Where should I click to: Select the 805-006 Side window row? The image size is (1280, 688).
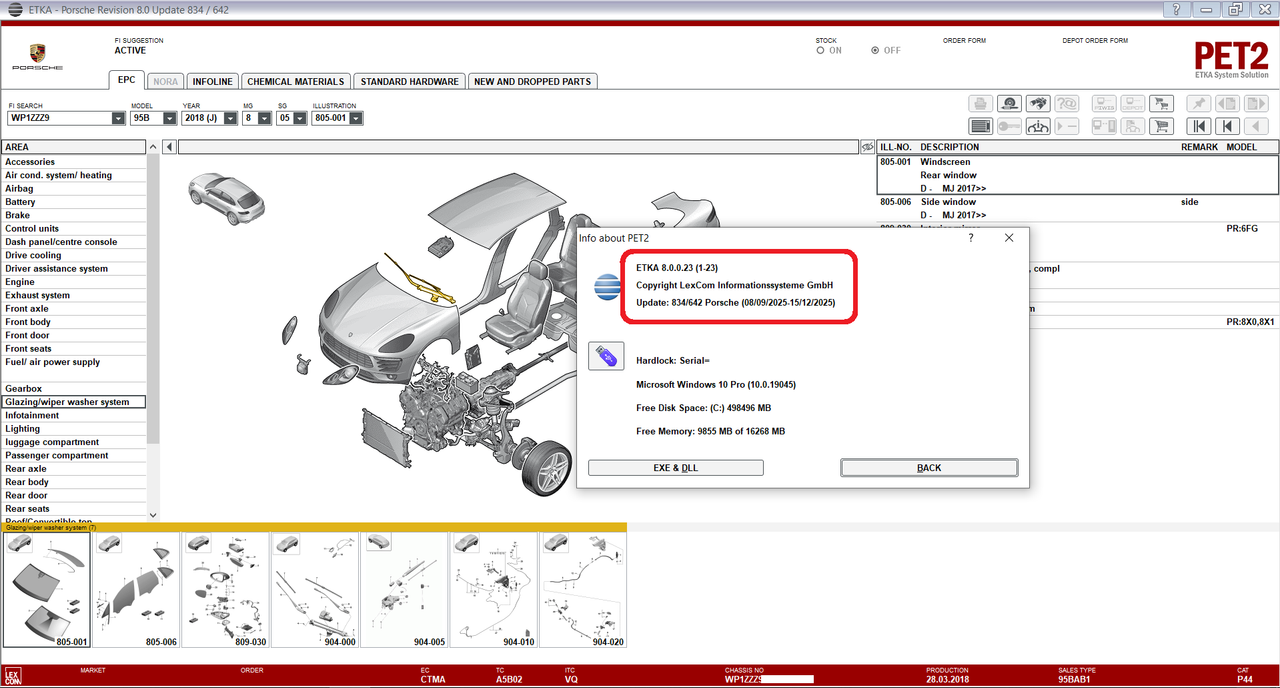[1078, 208]
